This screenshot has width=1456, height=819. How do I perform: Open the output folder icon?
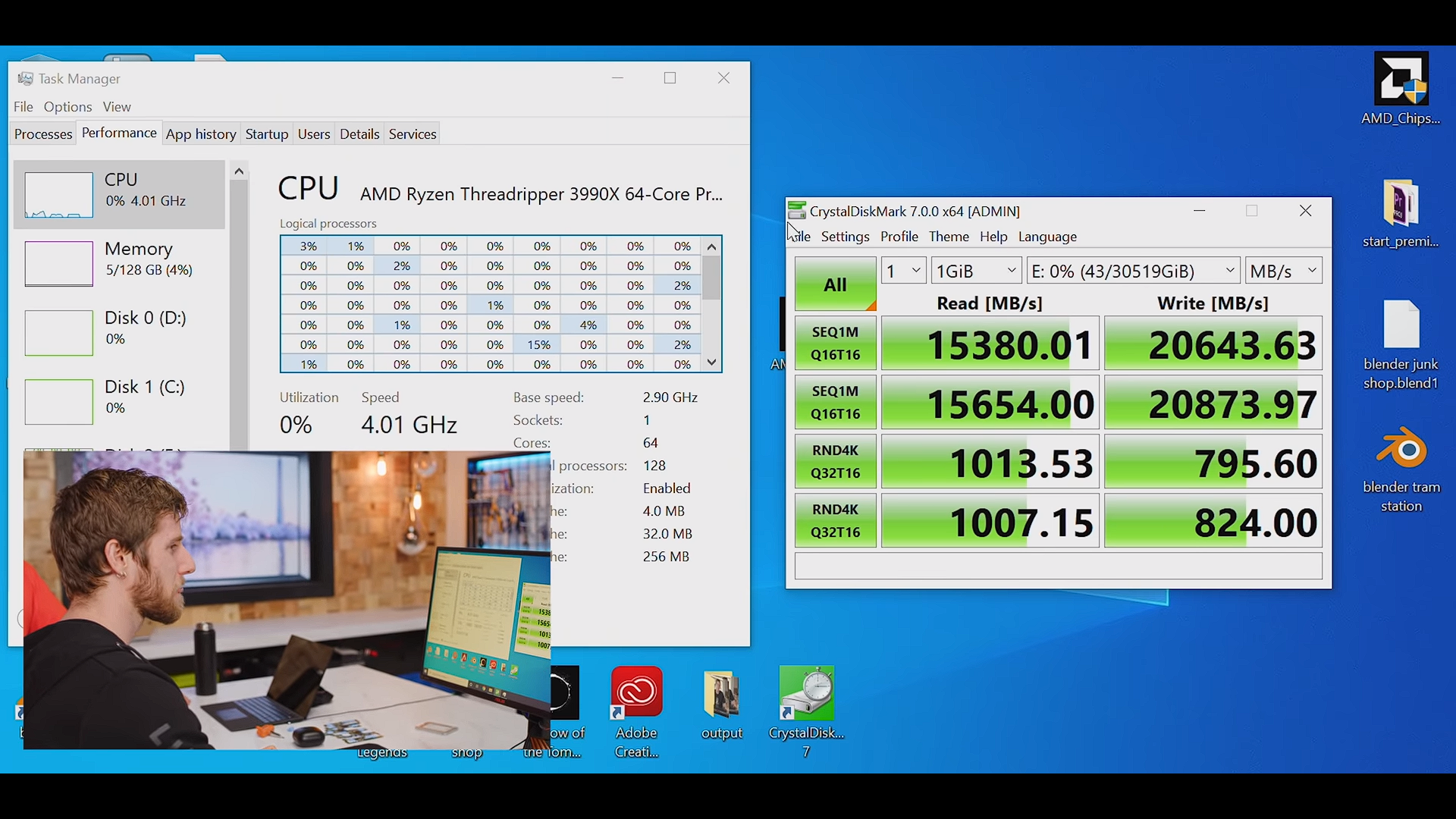(721, 695)
